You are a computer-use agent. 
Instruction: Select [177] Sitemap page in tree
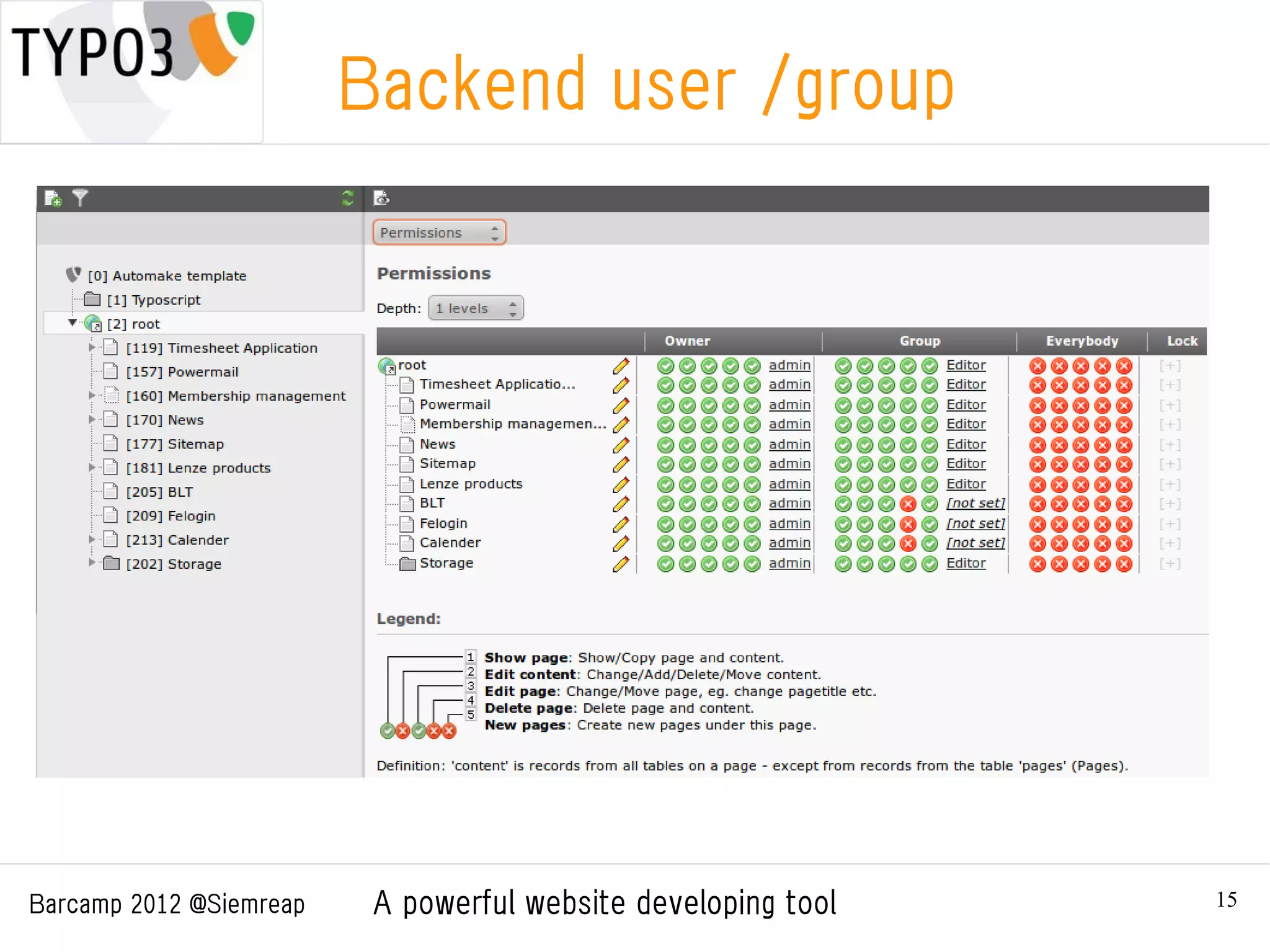[x=175, y=444]
